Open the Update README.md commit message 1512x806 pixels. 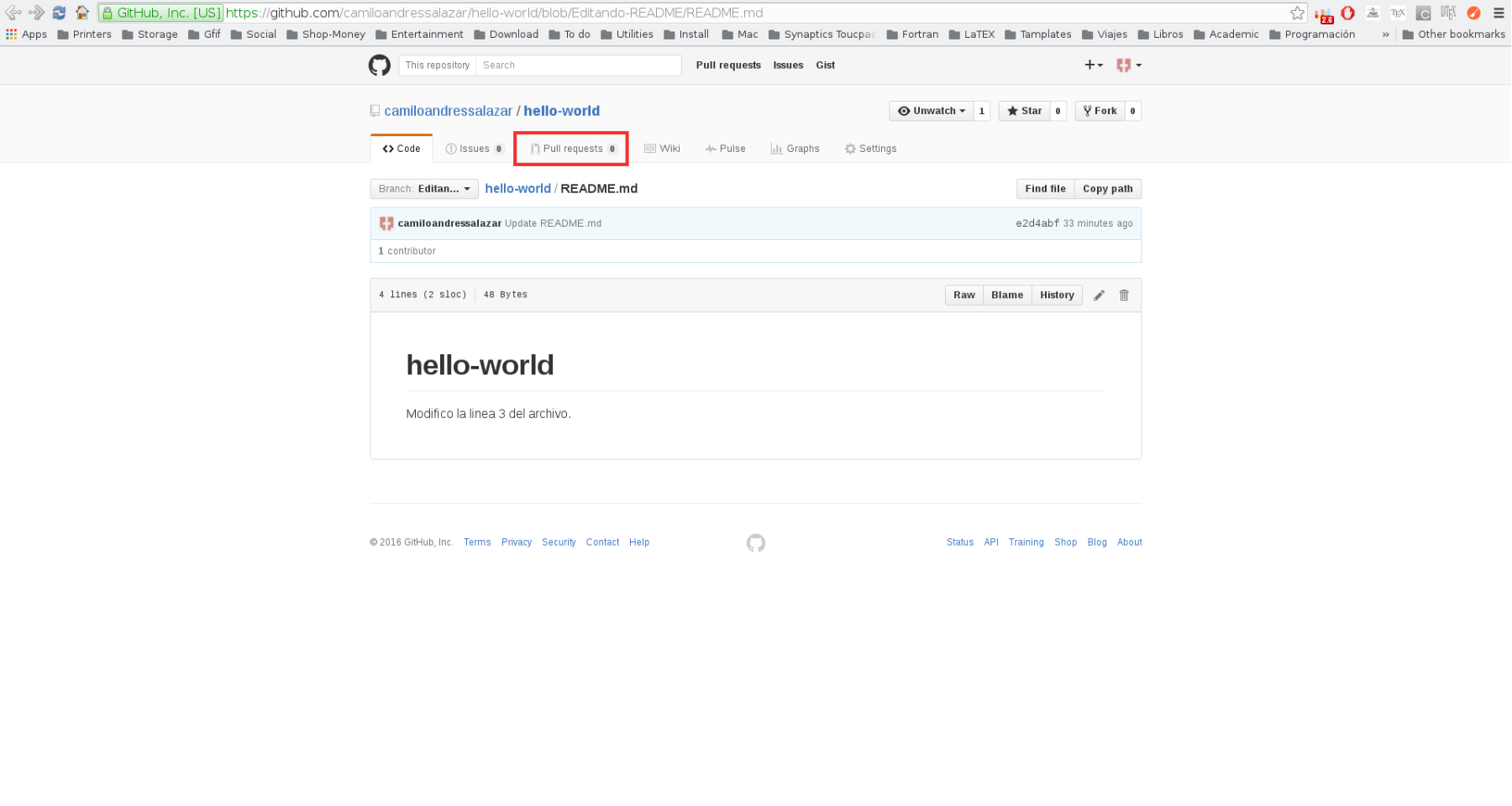[x=553, y=223]
